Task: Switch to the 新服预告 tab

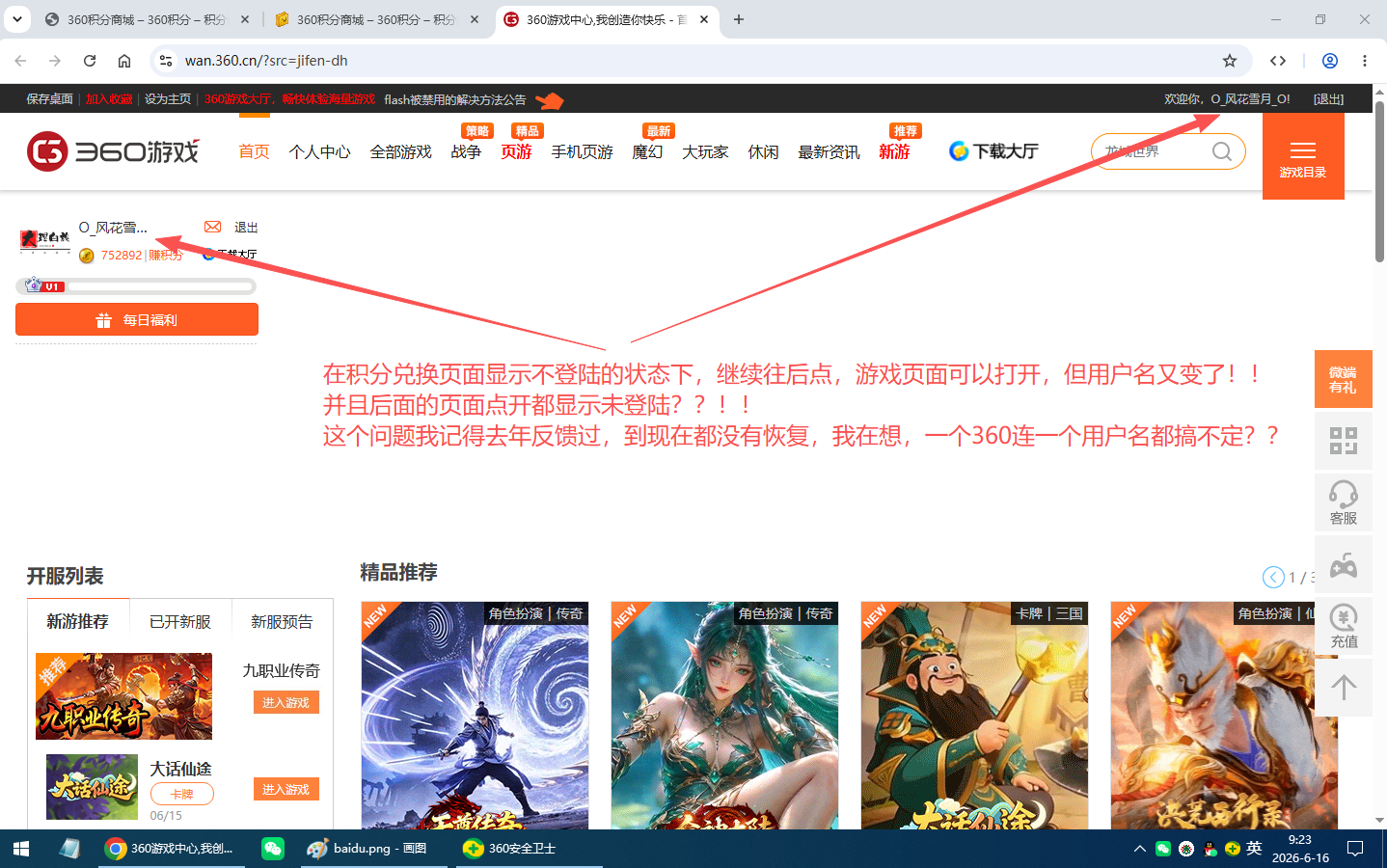Action: (x=282, y=621)
